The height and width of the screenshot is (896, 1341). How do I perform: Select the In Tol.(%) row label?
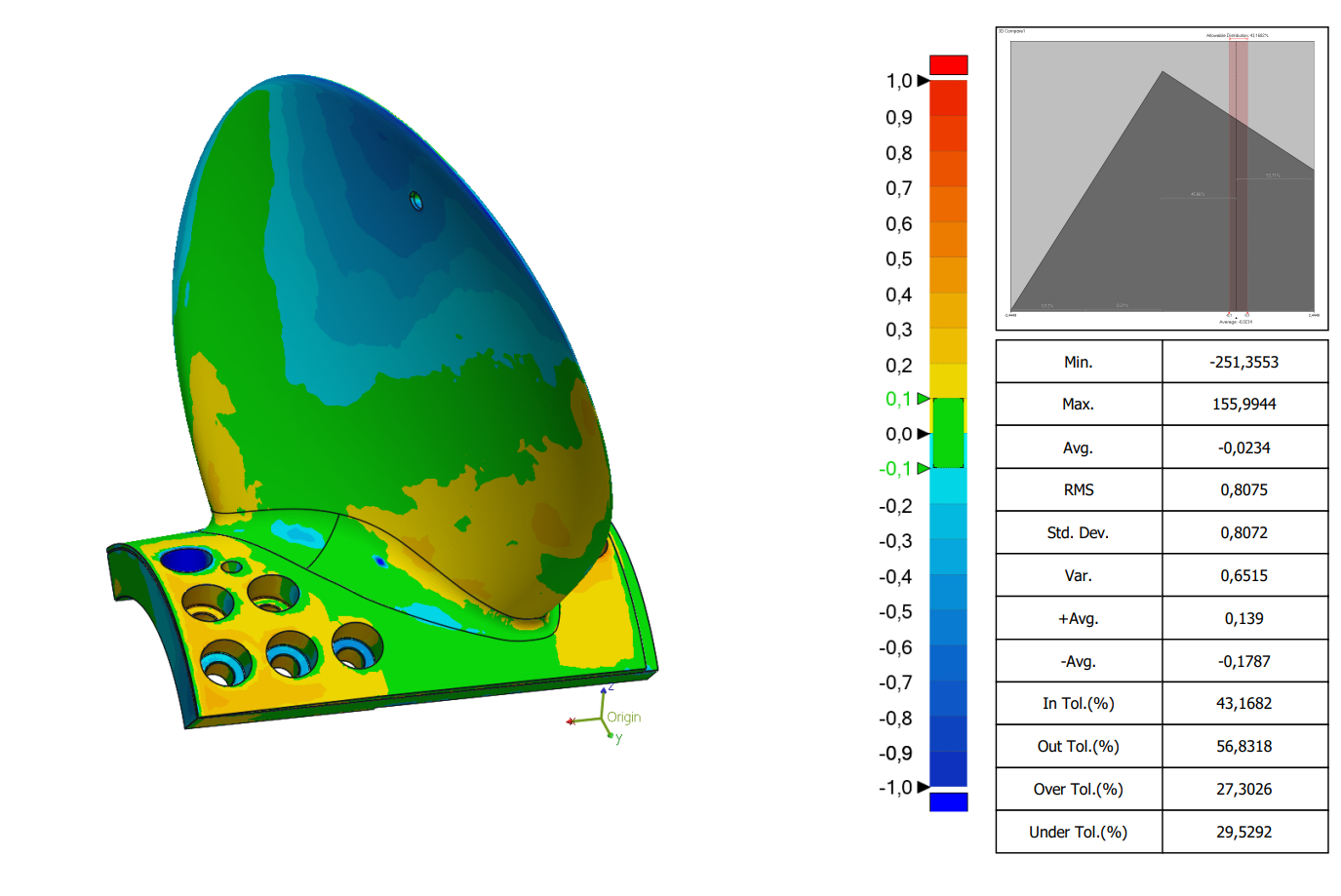tap(1079, 703)
